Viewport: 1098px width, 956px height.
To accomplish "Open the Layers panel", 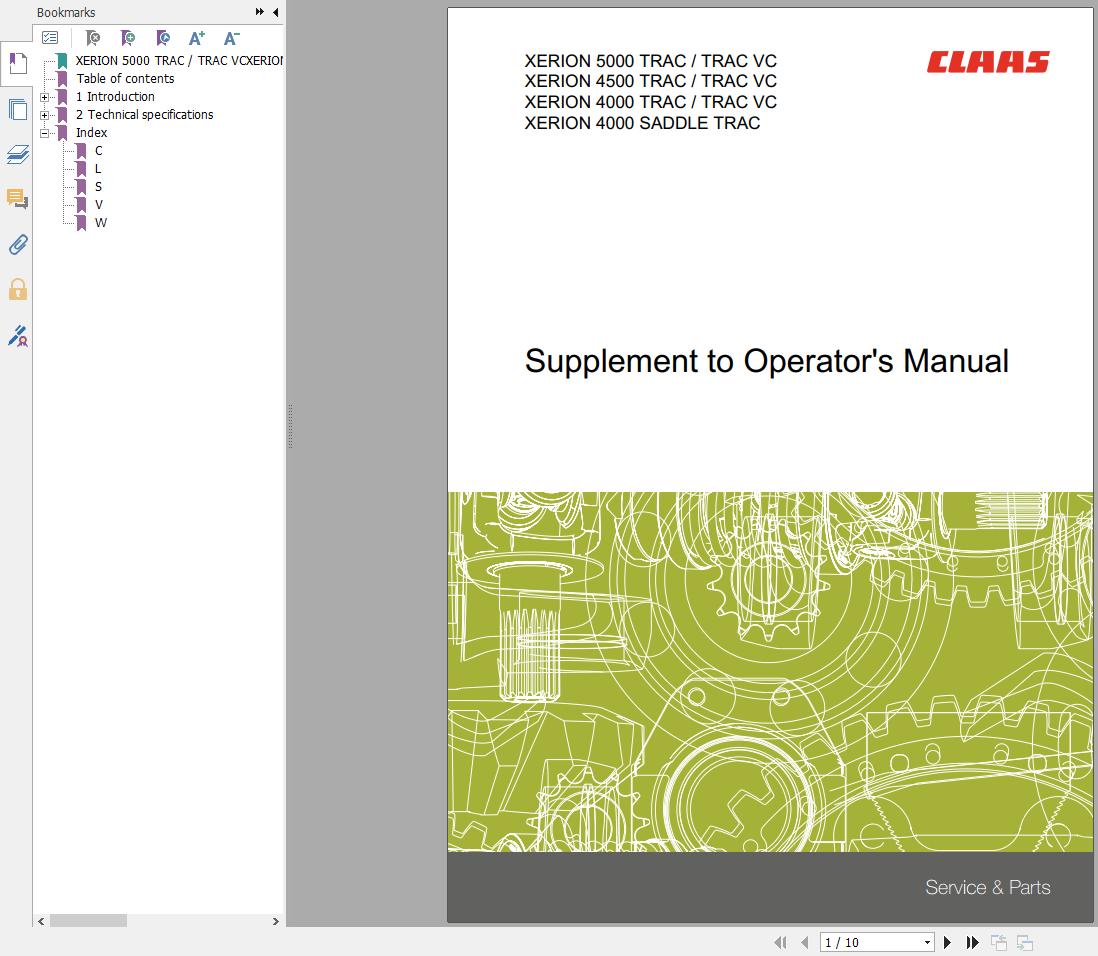I will point(17,154).
